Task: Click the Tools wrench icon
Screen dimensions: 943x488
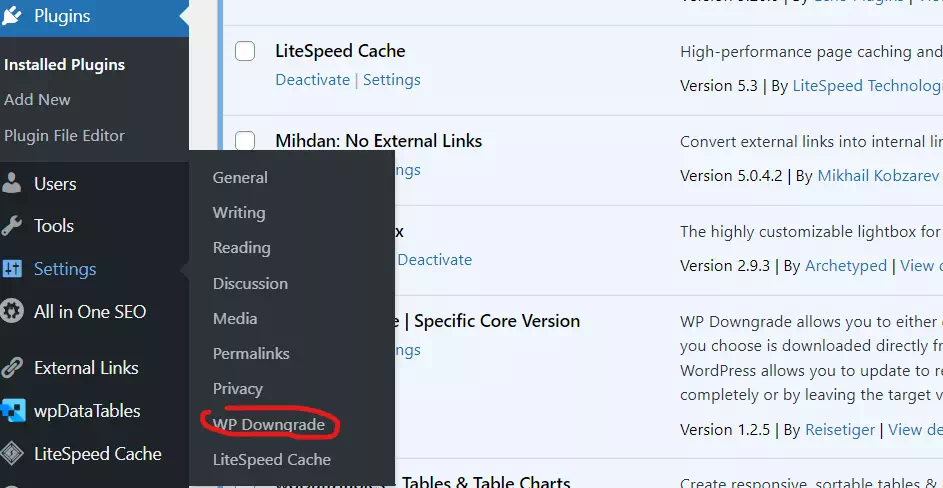Action: (11, 226)
